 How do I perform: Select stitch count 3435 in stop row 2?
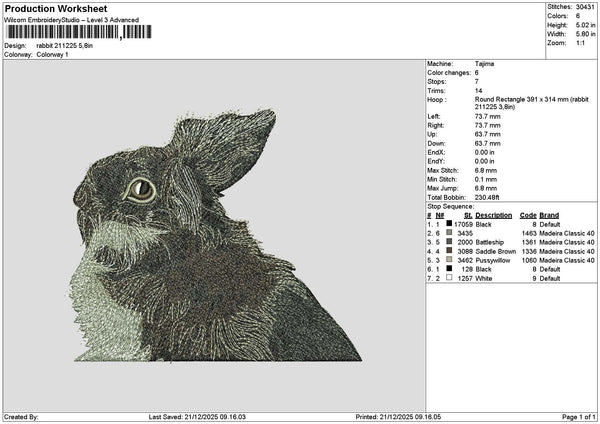(465, 233)
